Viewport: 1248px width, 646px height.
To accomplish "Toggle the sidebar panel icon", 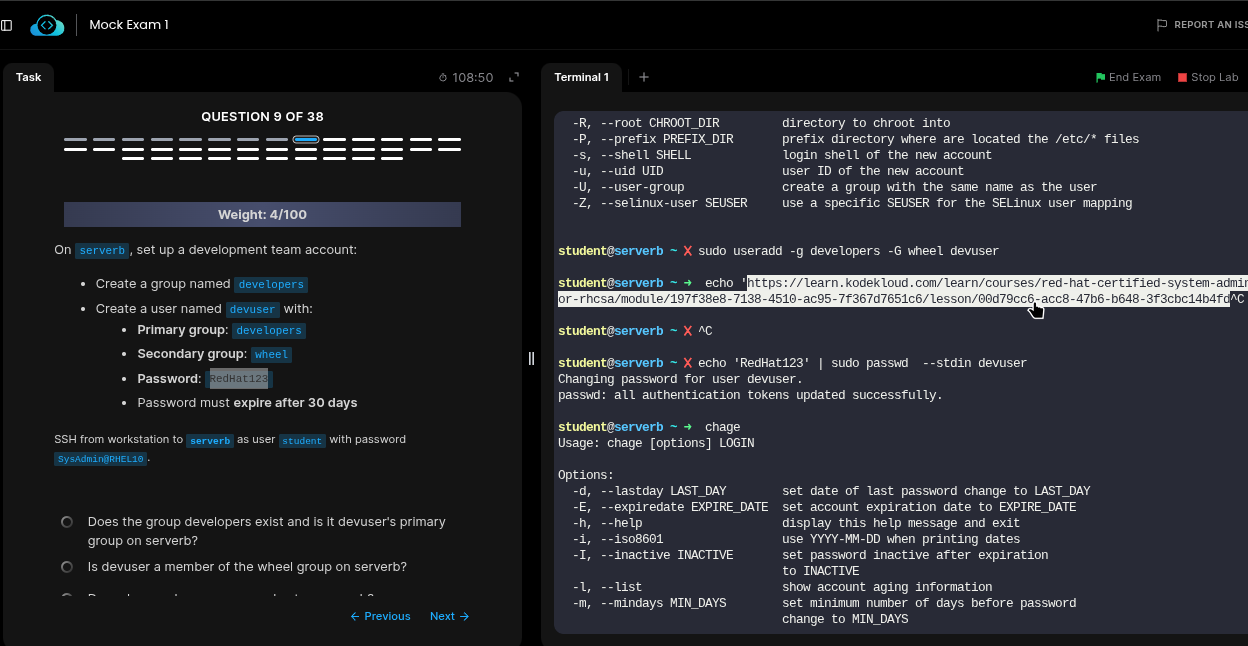I will (7, 25).
